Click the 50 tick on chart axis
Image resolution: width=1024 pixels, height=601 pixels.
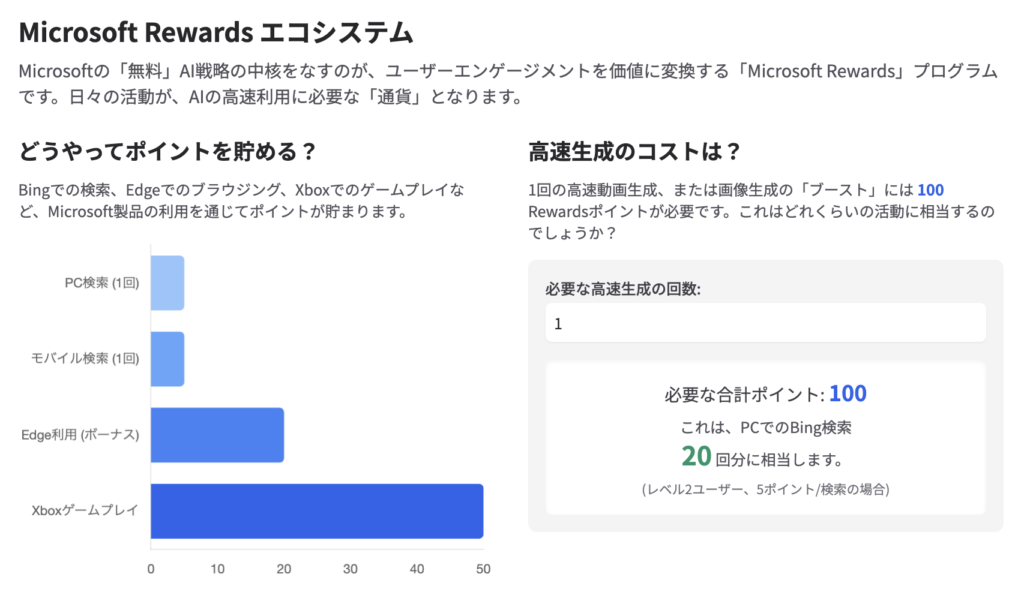(x=483, y=569)
